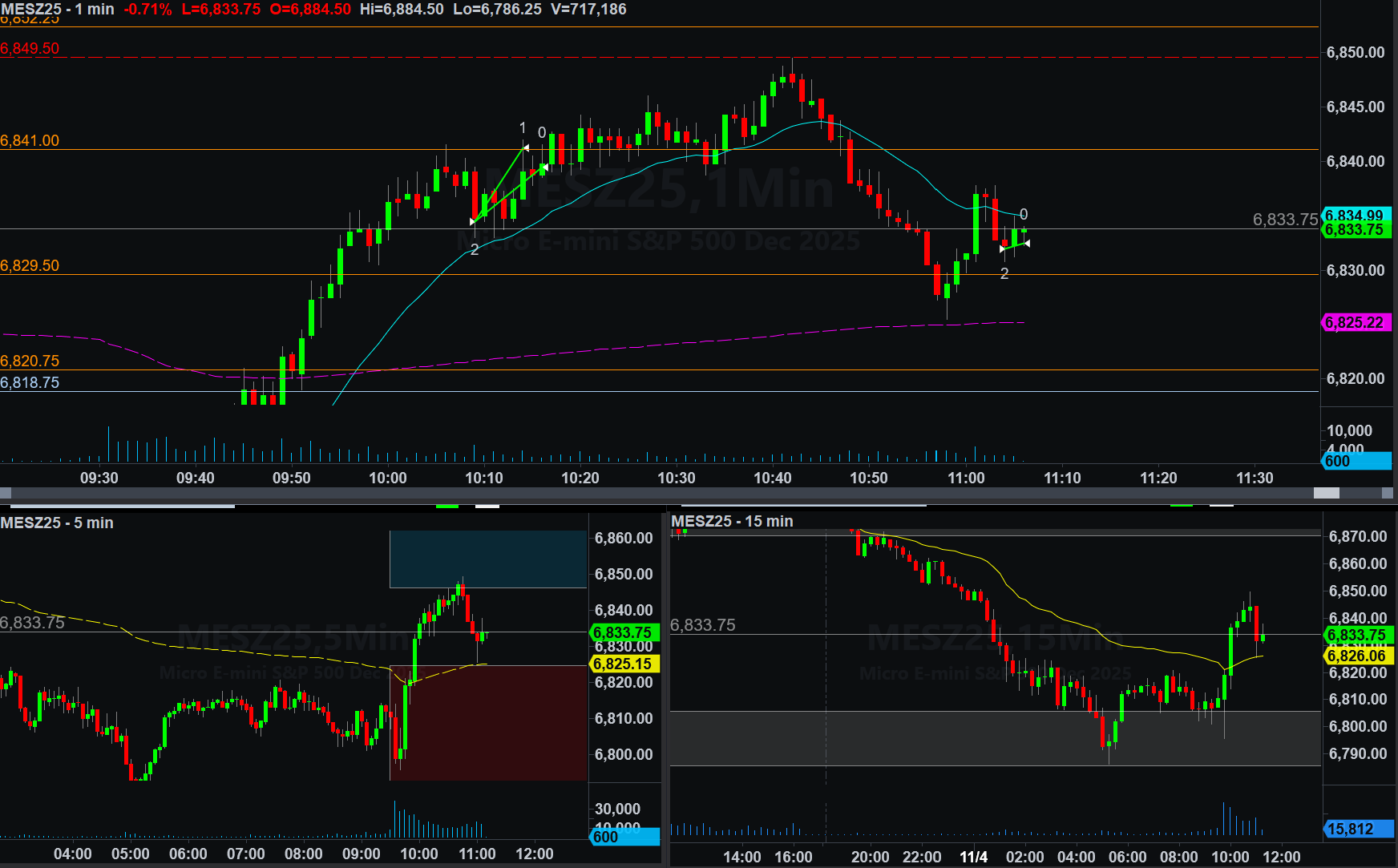This screenshot has height=868, width=1398.
Task: Click the blue 15,812 volume tag
Action: [1356, 829]
